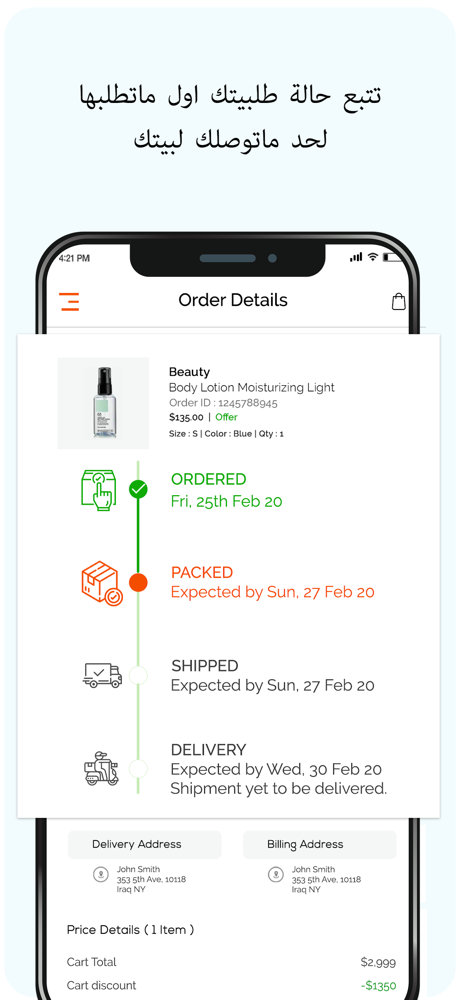462x1000 pixels.
Task: Tap the Ordered box hand icon
Action: click(x=100, y=489)
